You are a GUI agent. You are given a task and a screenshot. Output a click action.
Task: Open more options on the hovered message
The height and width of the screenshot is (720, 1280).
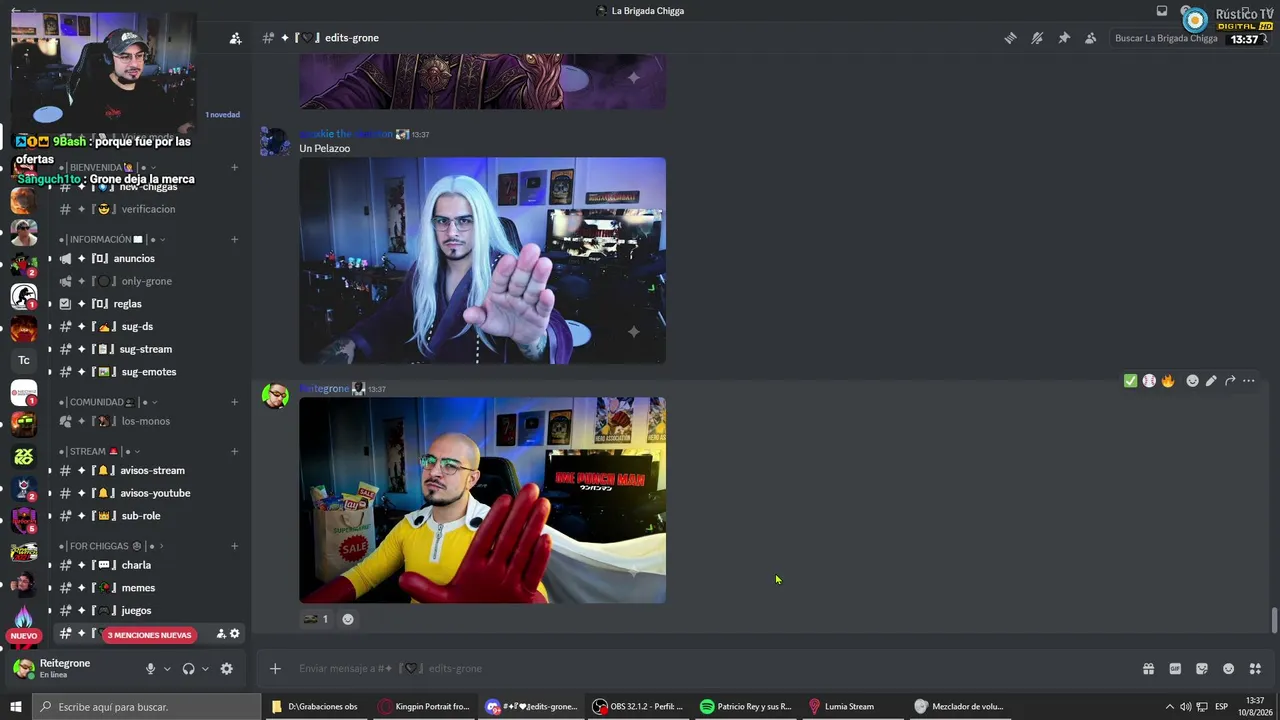(x=1249, y=381)
